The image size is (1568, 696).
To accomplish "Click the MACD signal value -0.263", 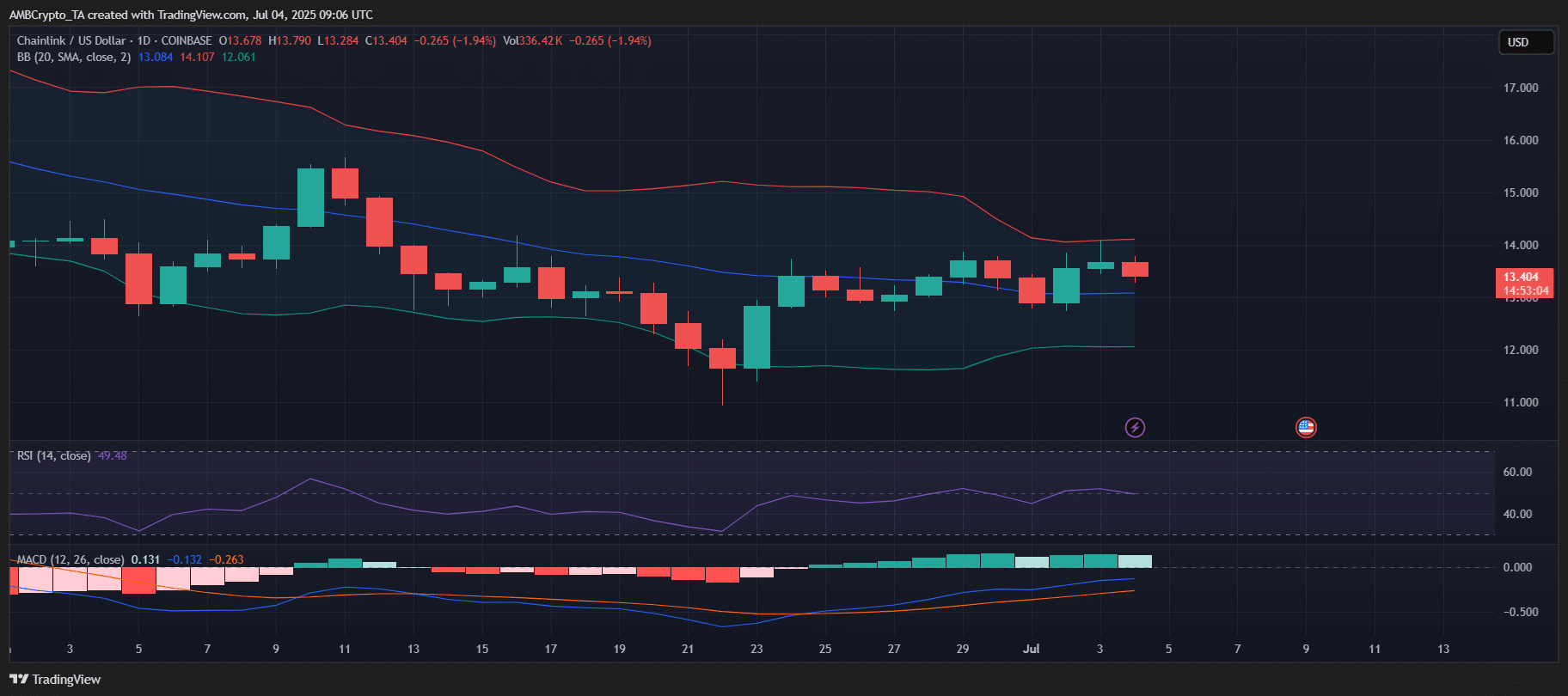I will coord(226,559).
